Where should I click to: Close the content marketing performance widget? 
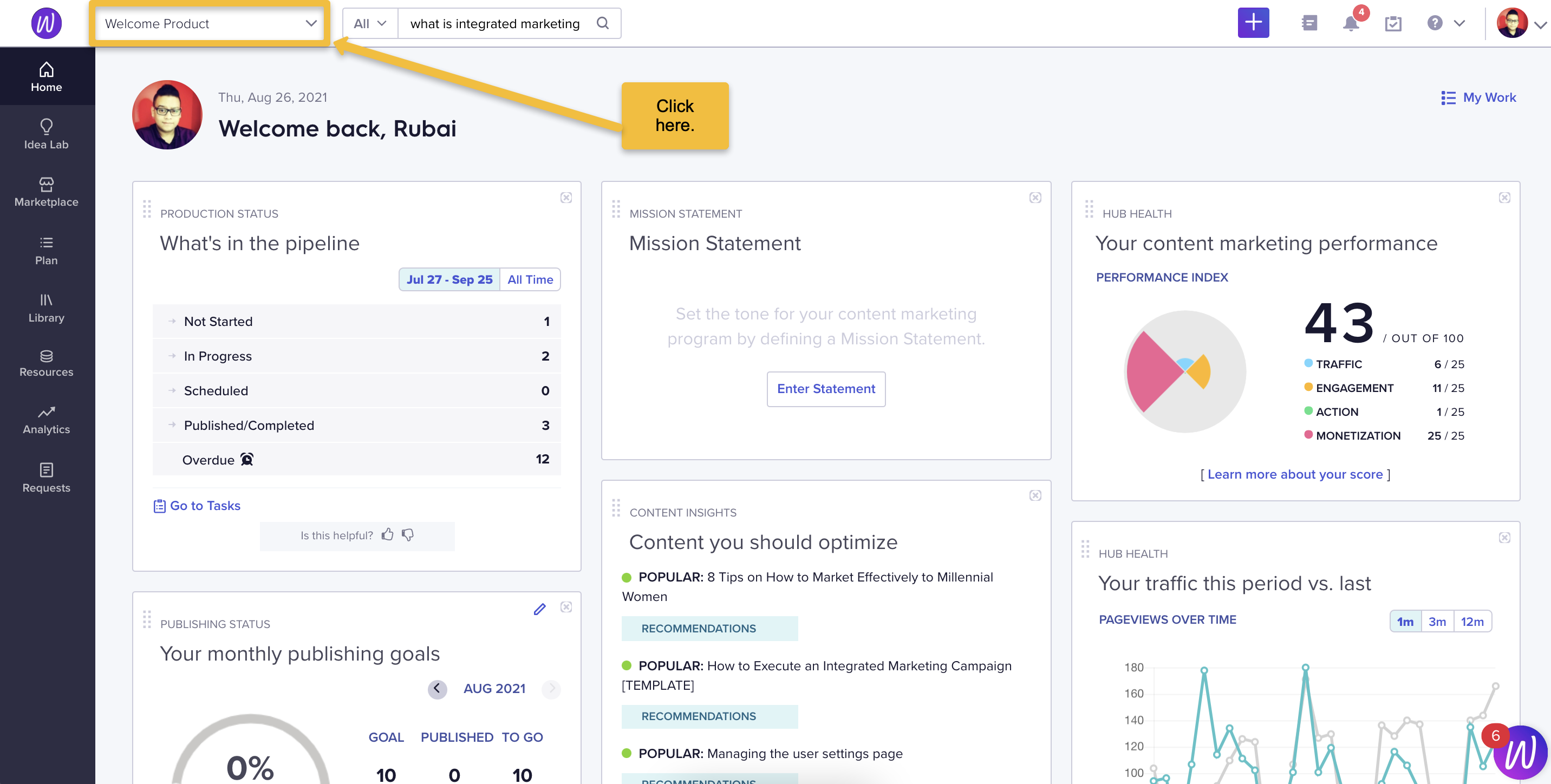click(1504, 198)
